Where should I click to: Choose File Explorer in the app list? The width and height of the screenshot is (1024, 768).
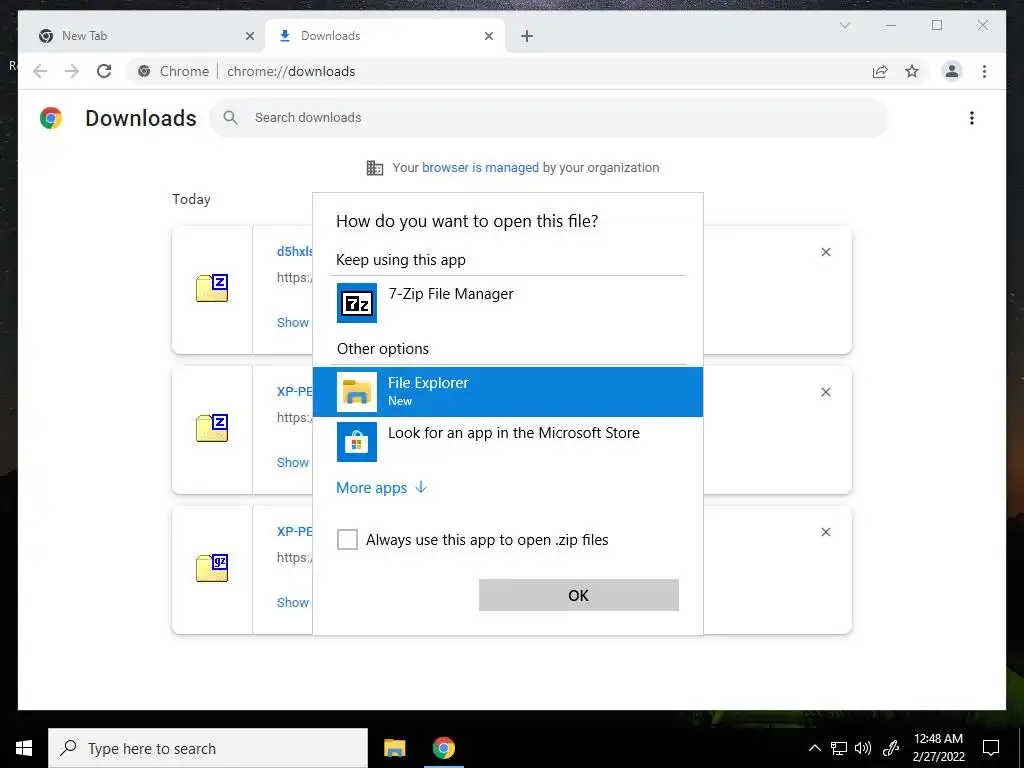507,392
